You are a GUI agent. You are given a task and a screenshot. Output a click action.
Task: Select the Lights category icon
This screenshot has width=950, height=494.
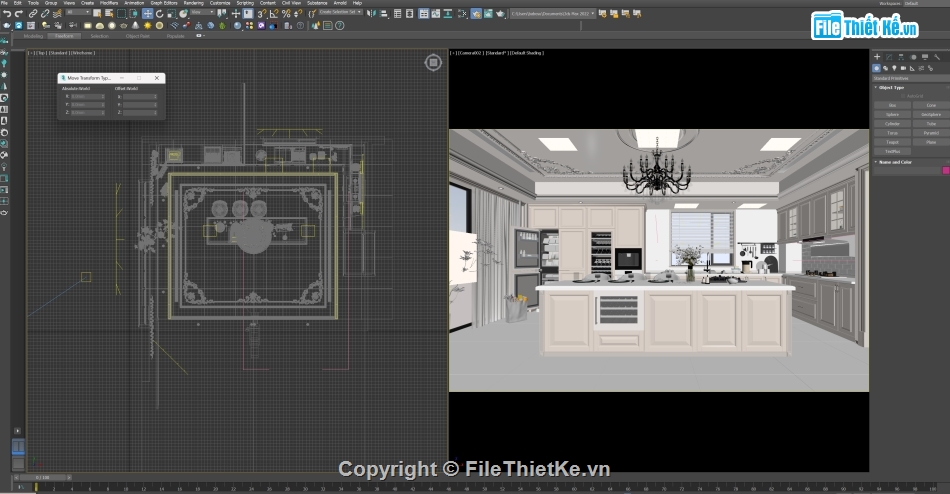tap(894, 68)
